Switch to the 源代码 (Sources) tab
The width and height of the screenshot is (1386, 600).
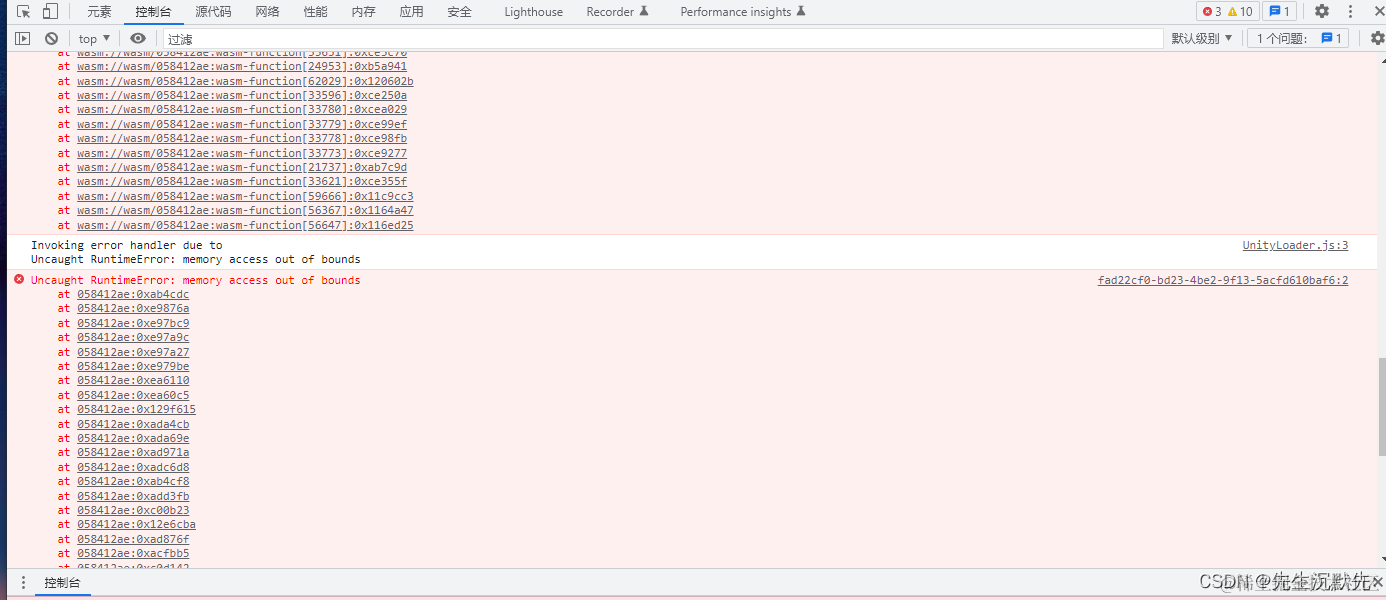pyautogui.click(x=213, y=12)
